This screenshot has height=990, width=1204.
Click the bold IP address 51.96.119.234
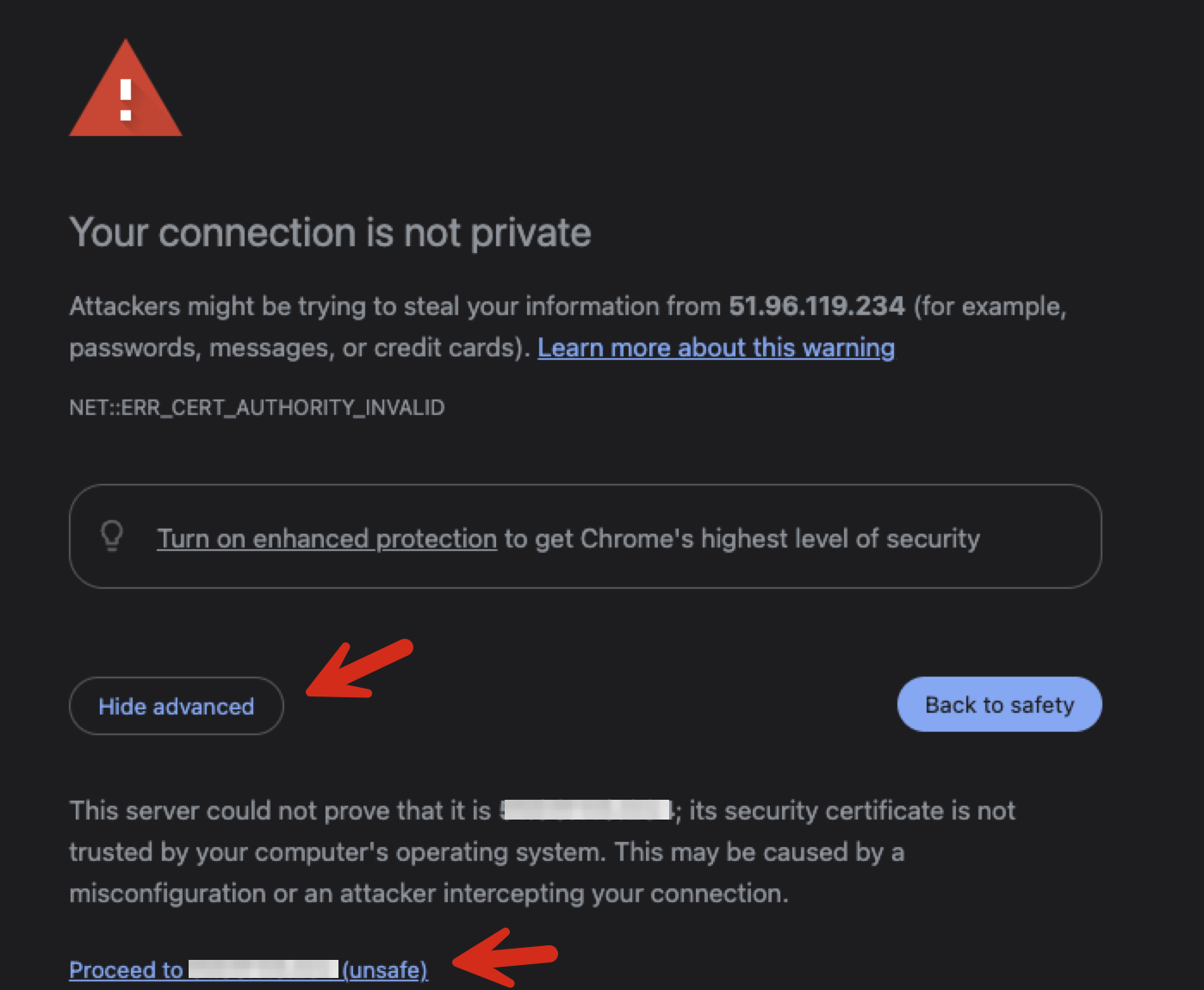(816, 306)
